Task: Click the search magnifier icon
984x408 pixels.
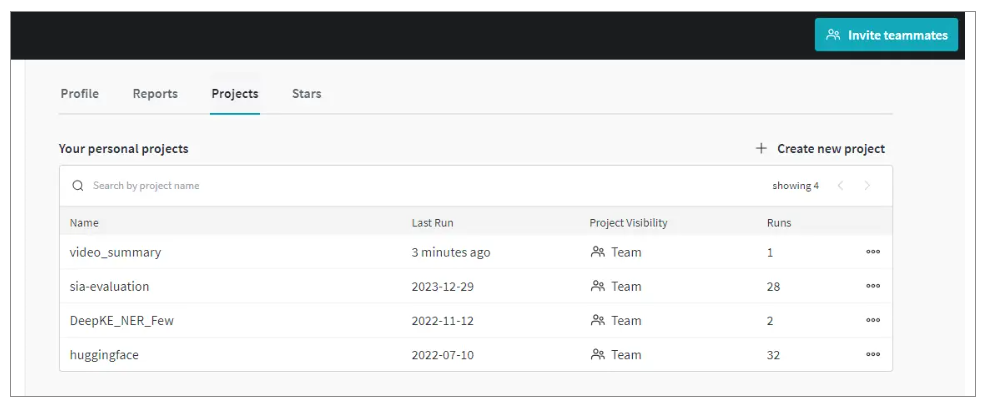Action: [x=78, y=186]
